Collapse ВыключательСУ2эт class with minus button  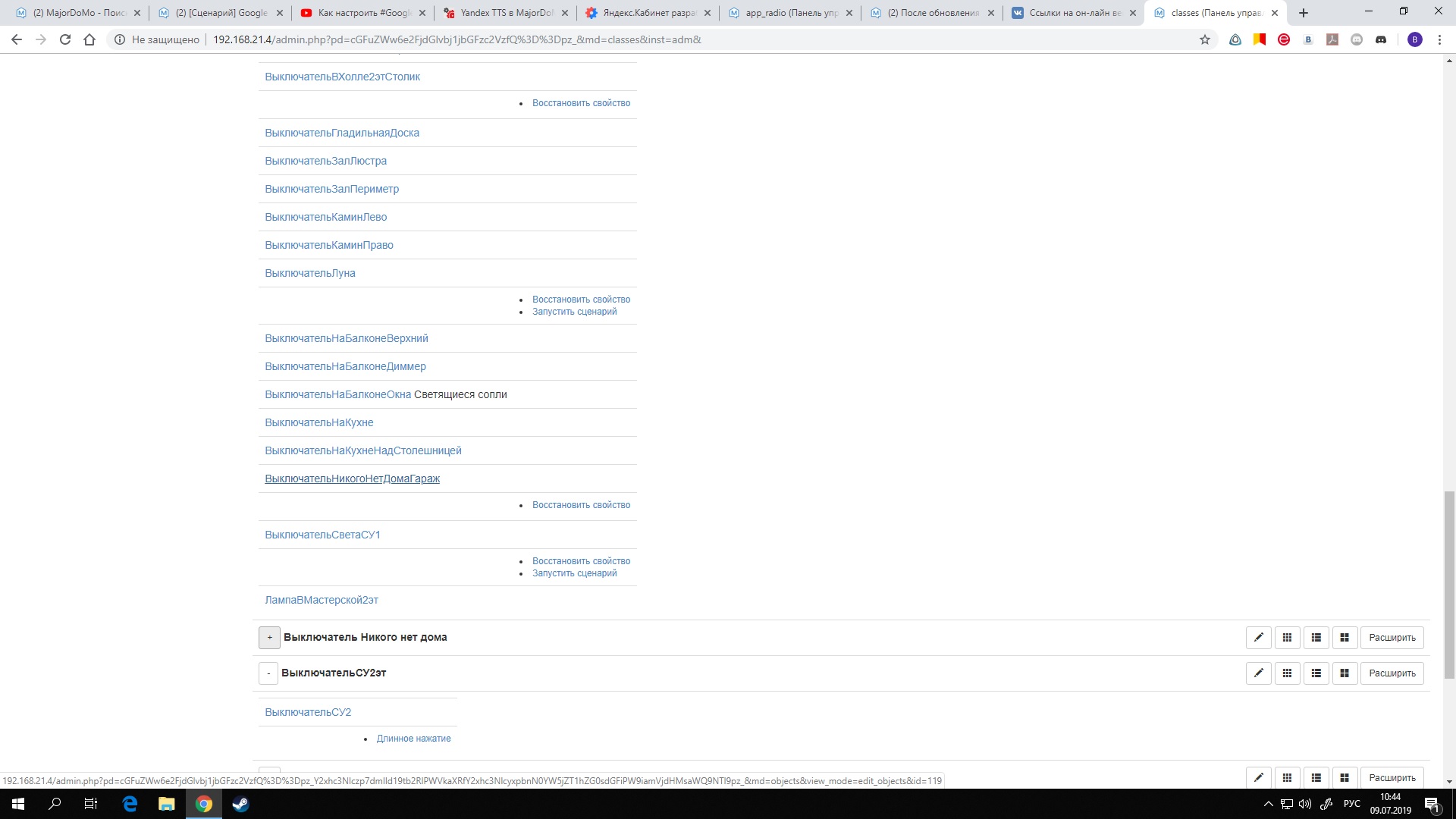[x=268, y=673]
